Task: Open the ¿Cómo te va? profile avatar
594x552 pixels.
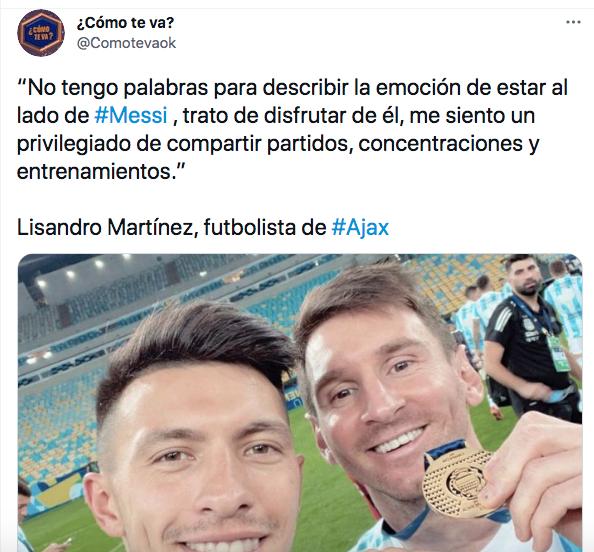Action: click(41, 33)
